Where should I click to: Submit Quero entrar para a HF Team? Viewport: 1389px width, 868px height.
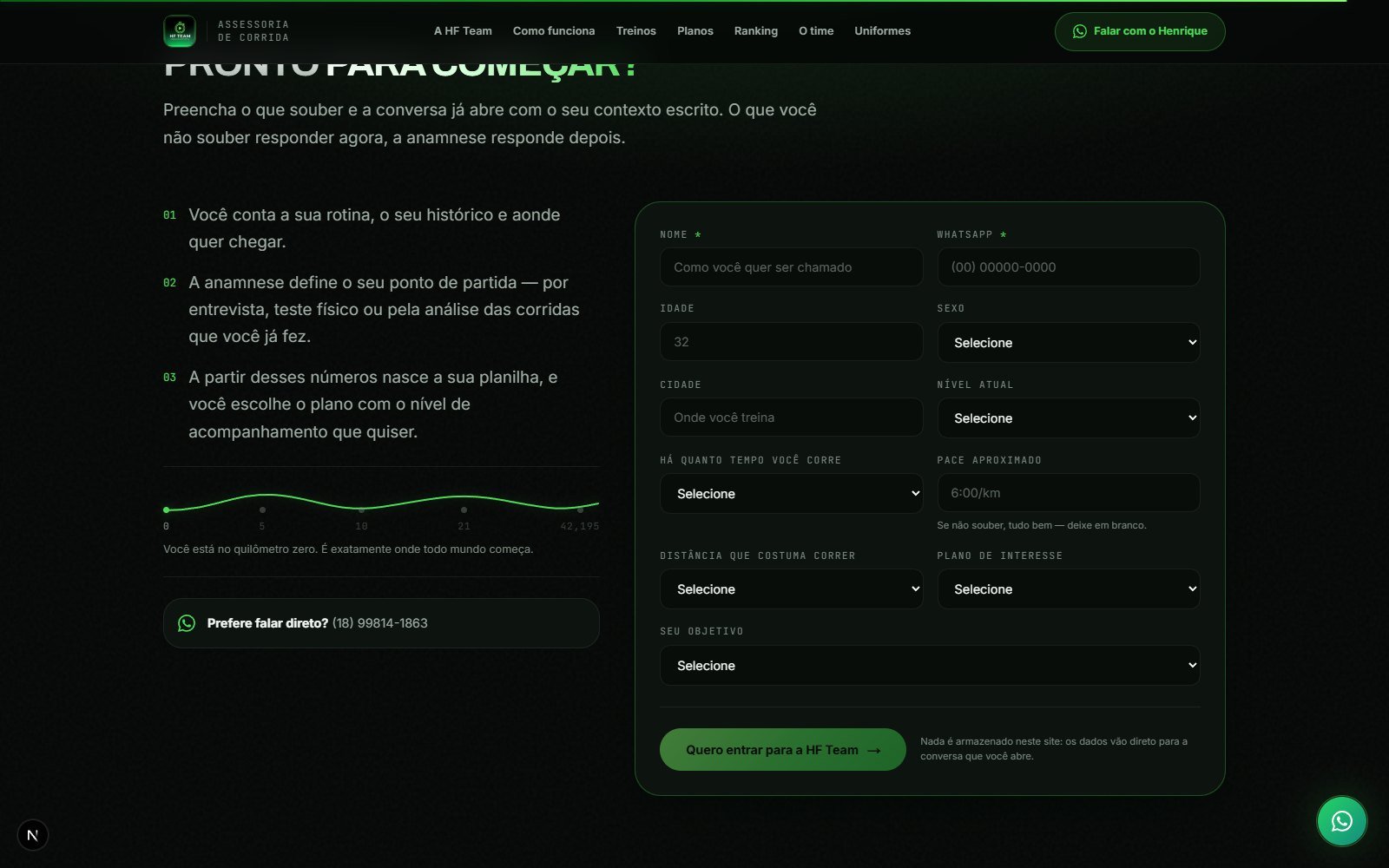pyautogui.click(x=782, y=750)
